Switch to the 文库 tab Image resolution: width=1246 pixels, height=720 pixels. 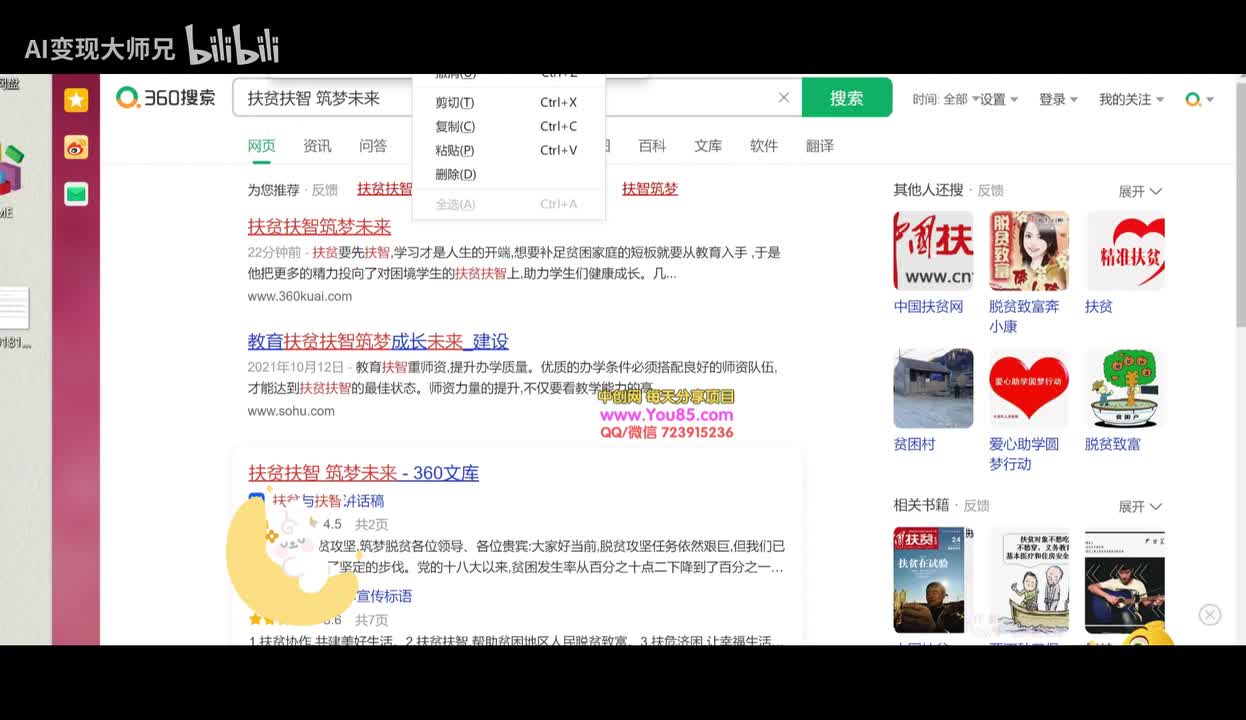point(708,146)
